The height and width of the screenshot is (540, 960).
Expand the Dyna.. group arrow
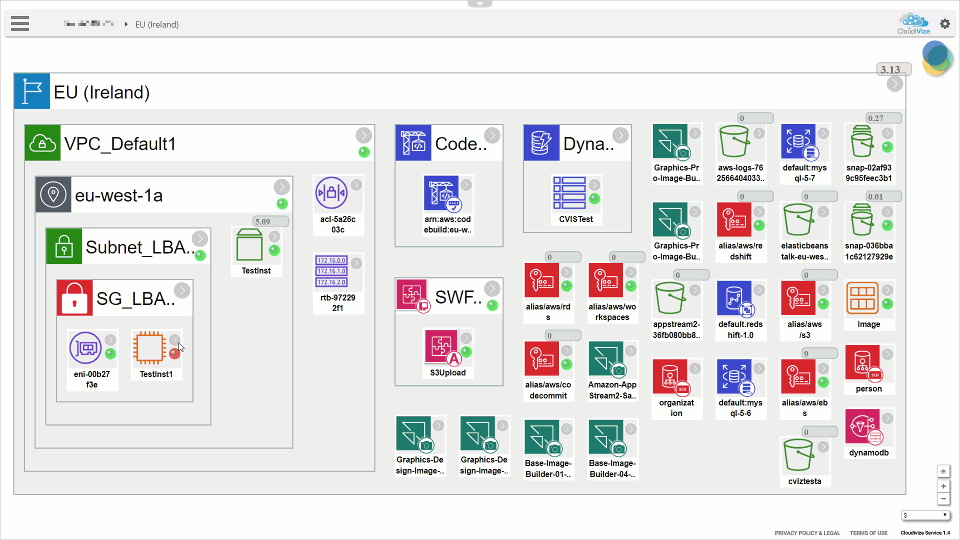coord(621,135)
